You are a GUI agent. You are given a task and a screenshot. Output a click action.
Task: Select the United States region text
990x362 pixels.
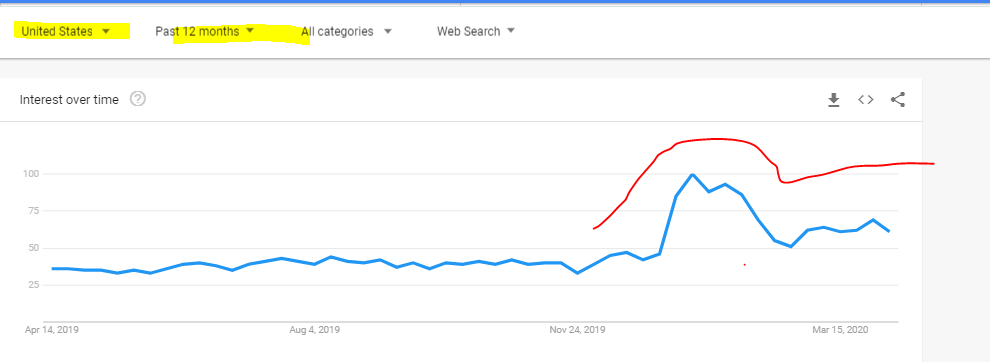click(57, 31)
